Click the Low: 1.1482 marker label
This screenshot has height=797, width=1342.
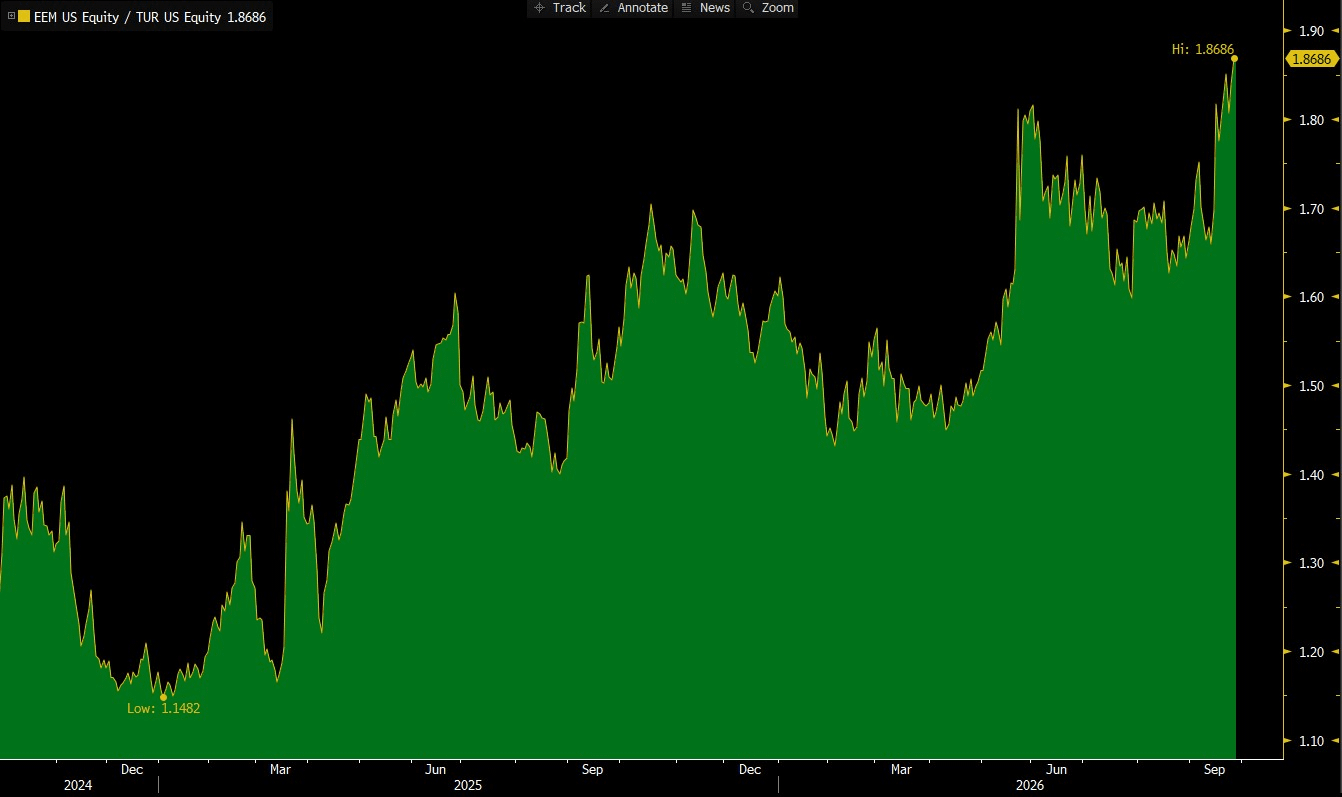click(163, 708)
